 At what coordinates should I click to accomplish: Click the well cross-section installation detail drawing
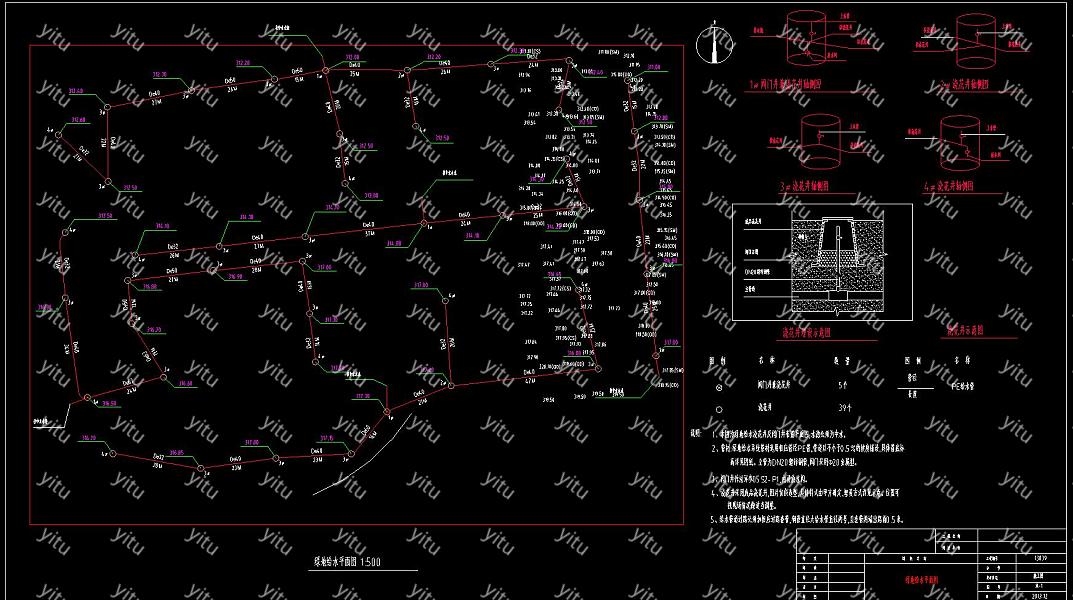pos(822,262)
